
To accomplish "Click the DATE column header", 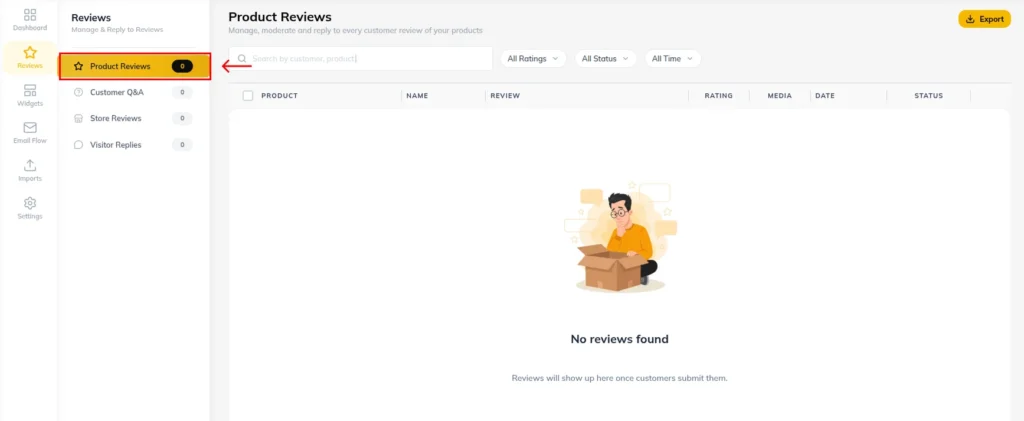I will click(x=825, y=96).
